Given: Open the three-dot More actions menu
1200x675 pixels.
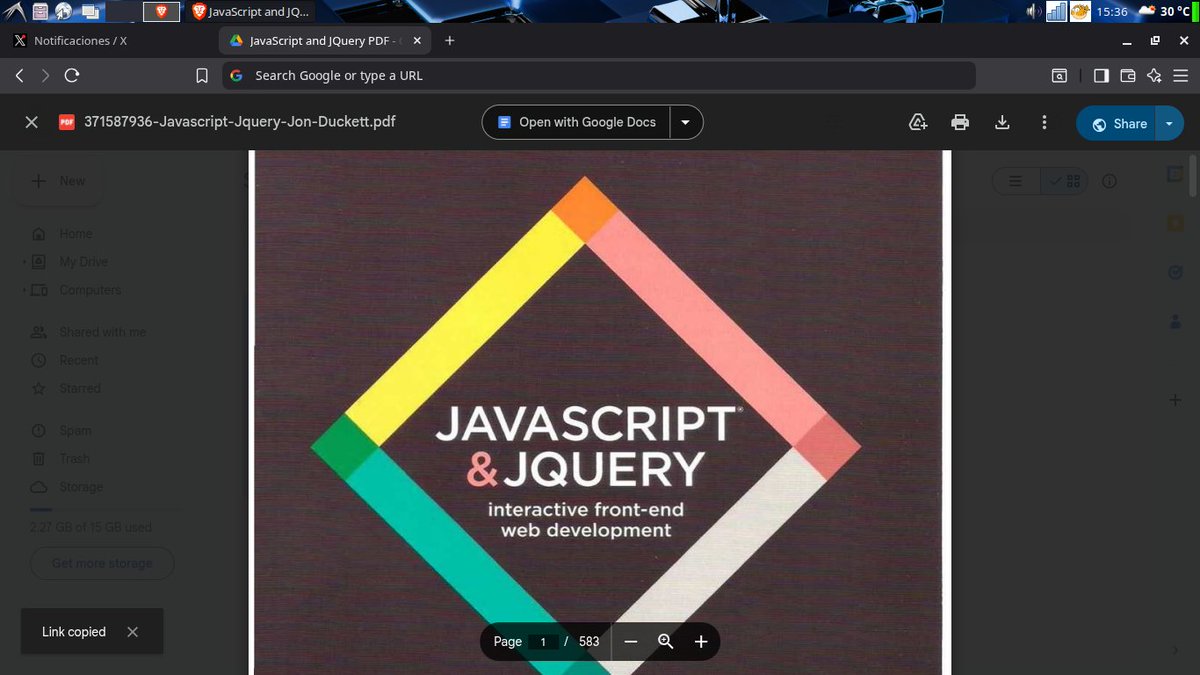Looking at the screenshot, I should click(1044, 122).
